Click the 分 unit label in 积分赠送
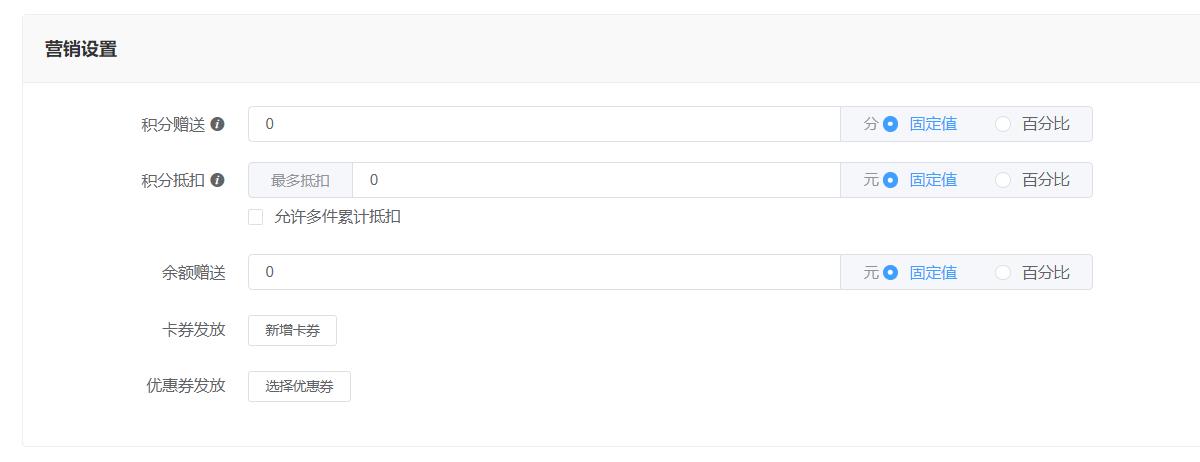The width and height of the screenshot is (1200, 462). (x=871, y=124)
